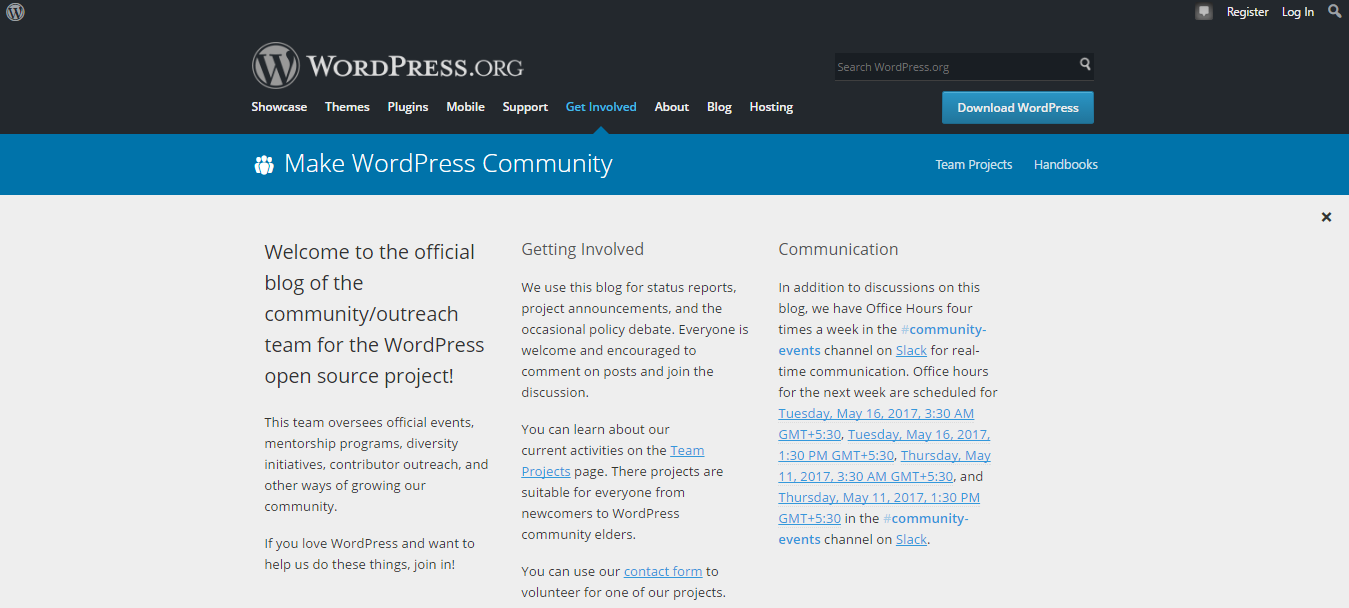1349x608 pixels.
Task: Click the community people icon beside Make WordPress
Action: pyautogui.click(x=264, y=164)
